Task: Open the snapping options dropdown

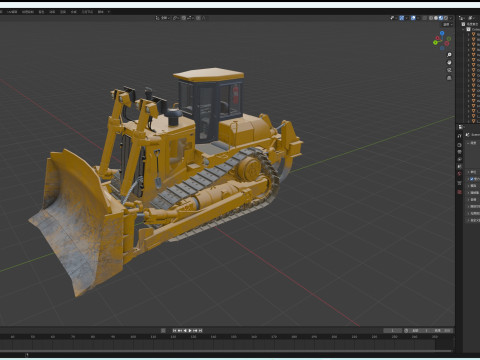Action: tap(189, 18)
